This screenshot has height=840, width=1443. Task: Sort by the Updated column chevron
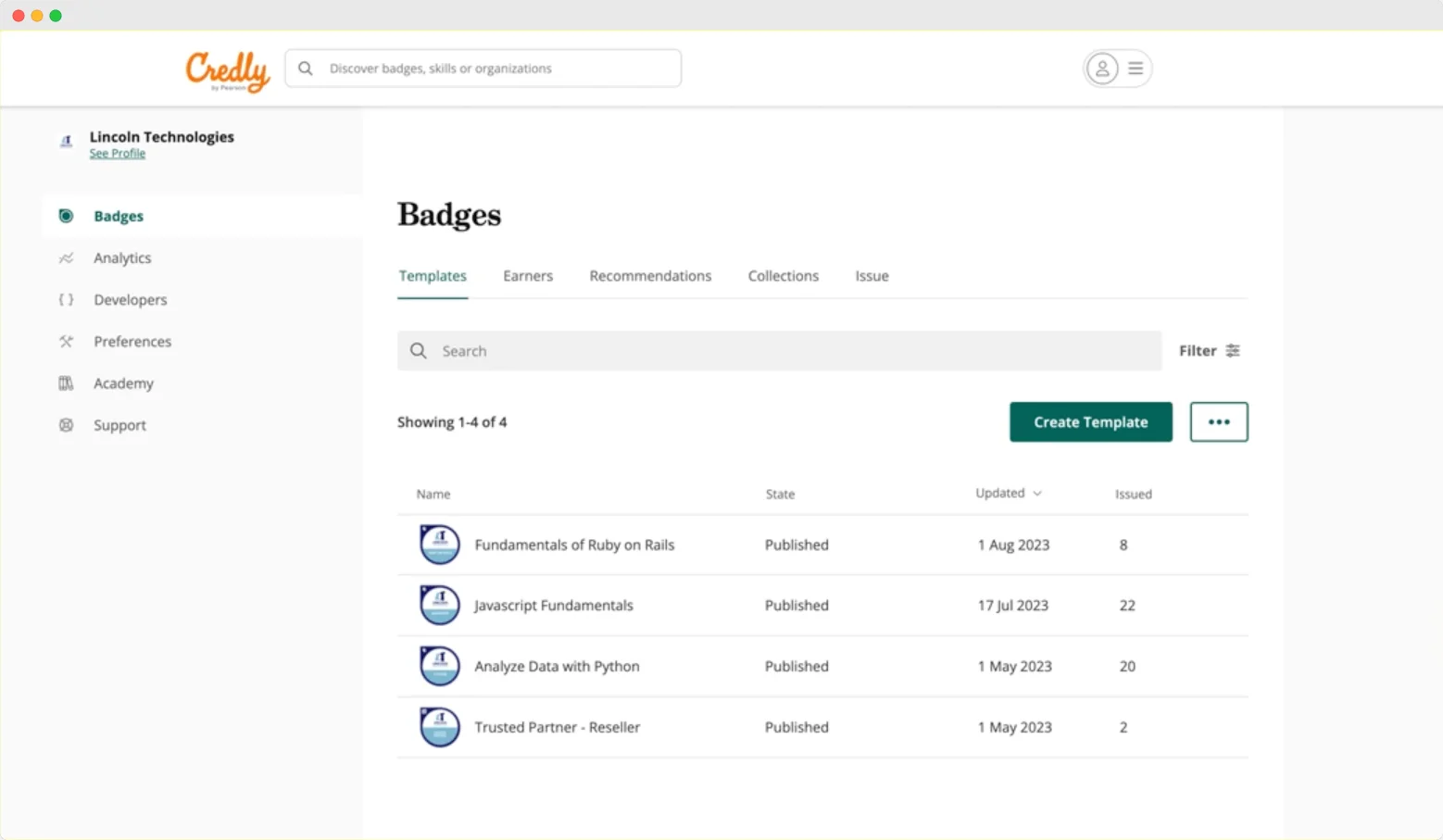(1036, 494)
